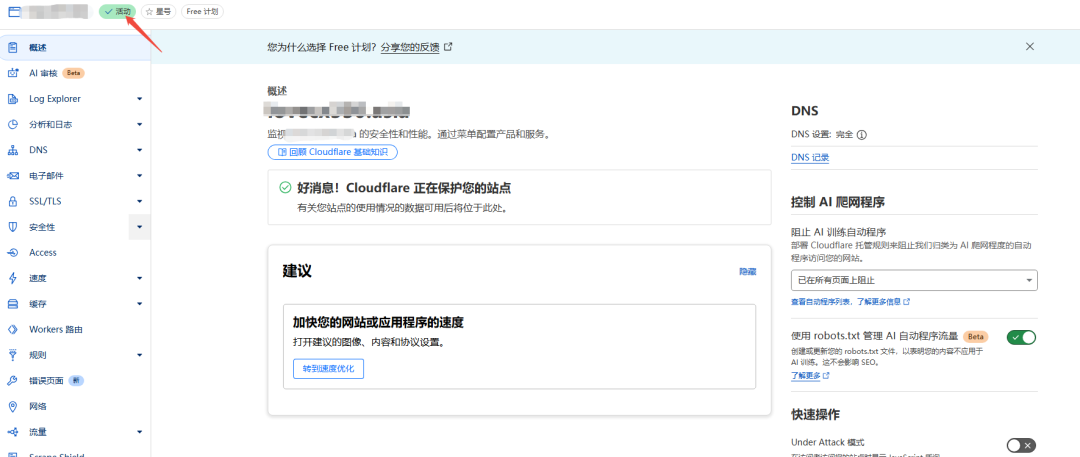
Task: Click the 电子邮件 envelope icon
Action: click(12, 176)
